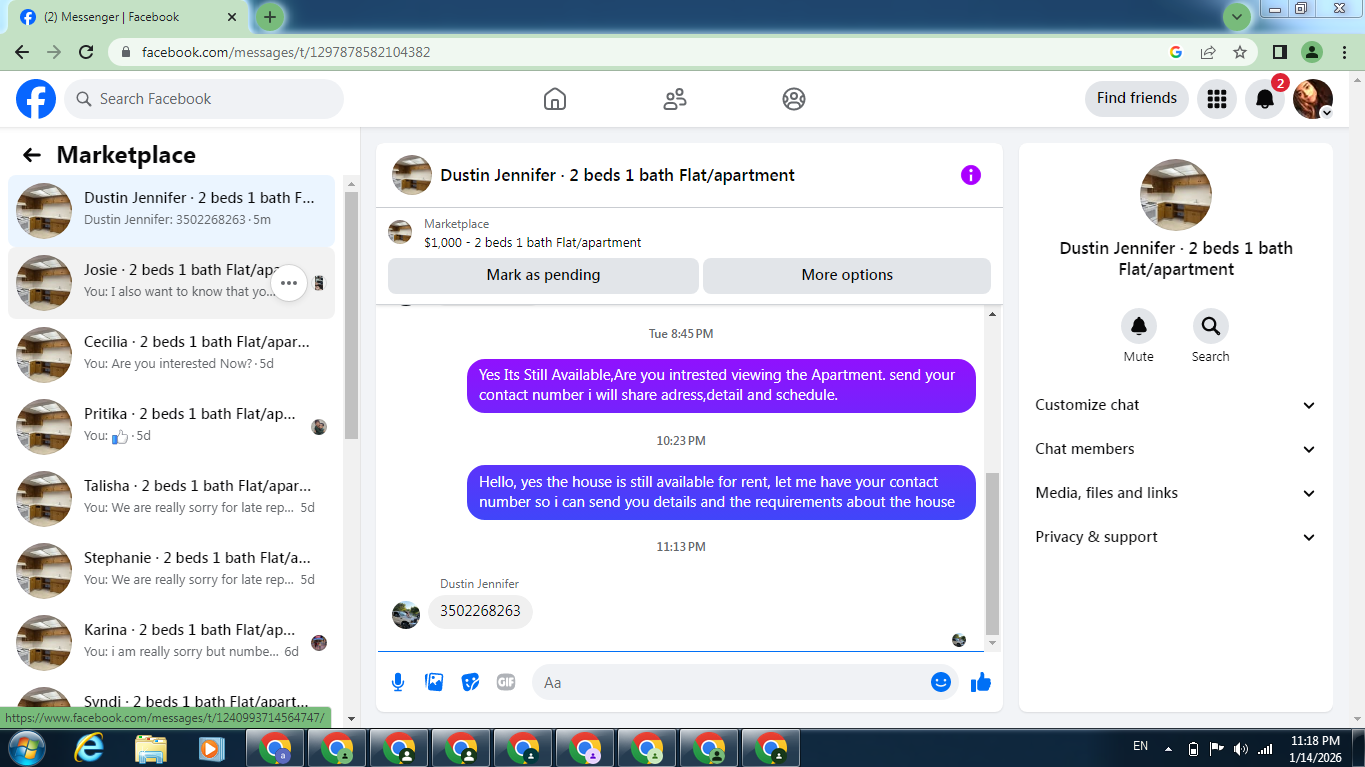The height and width of the screenshot is (767, 1365).
Task: Open Dustin Jennifer chat in list
Action: point(172,211)
